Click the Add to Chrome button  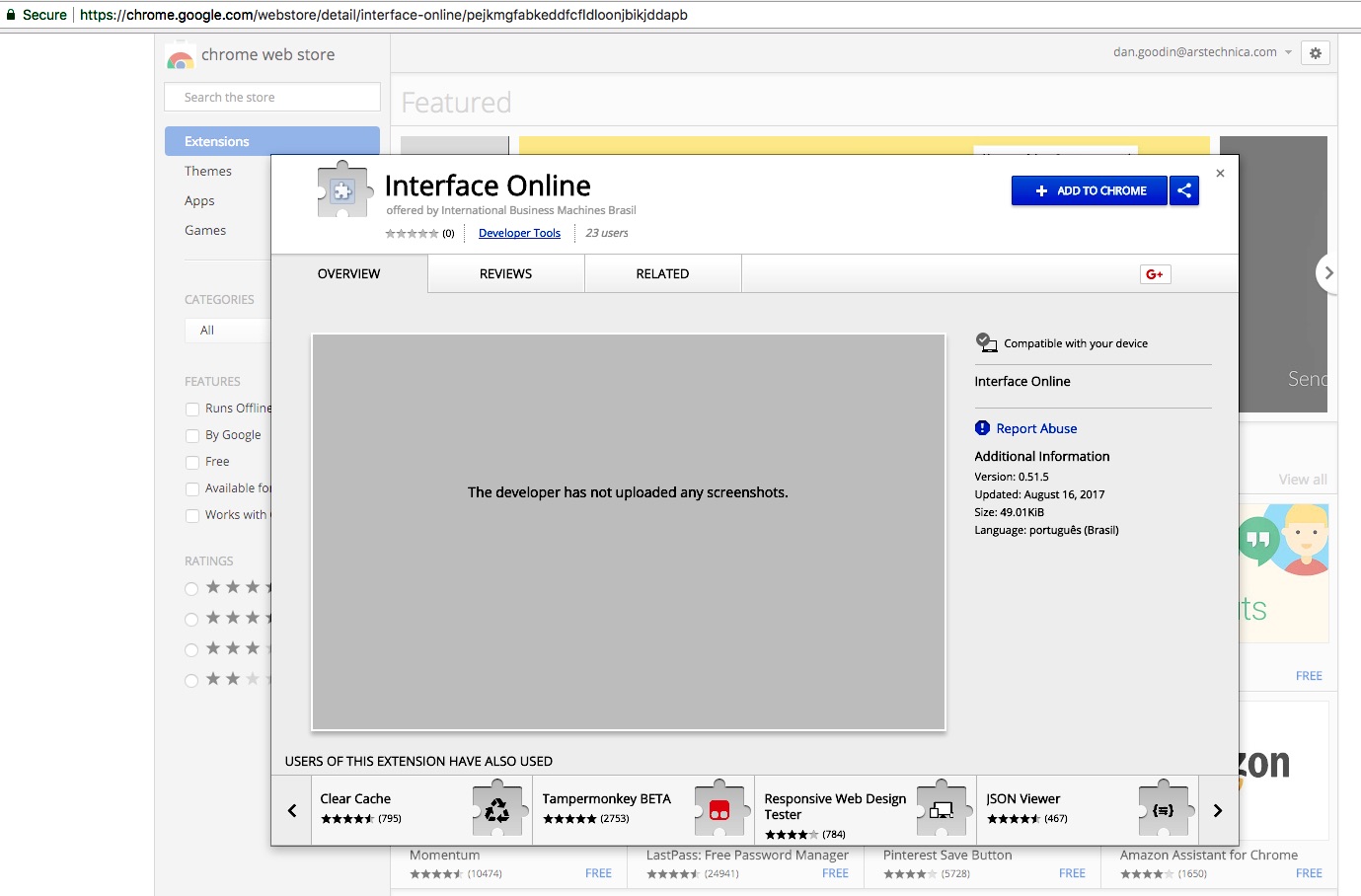(1090, 190)
